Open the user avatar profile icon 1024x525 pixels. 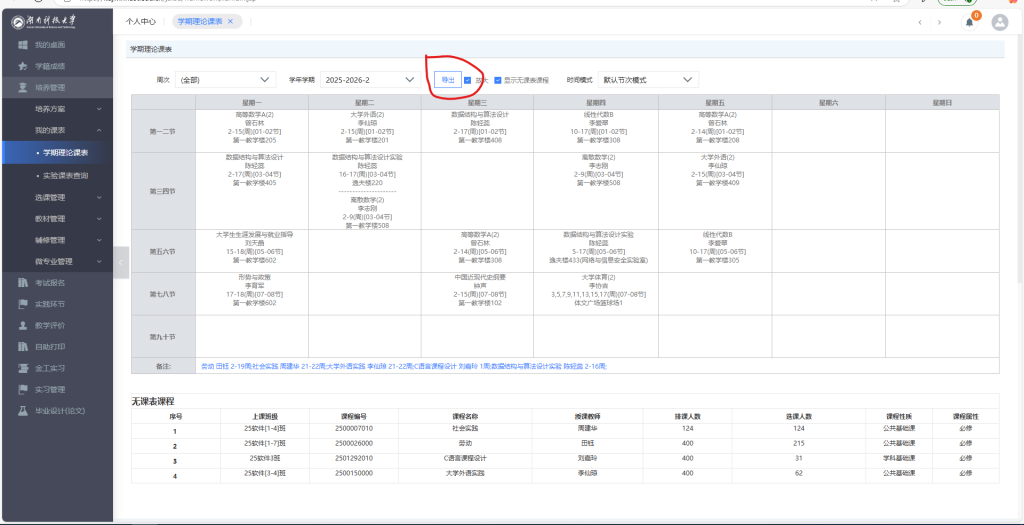998,22
